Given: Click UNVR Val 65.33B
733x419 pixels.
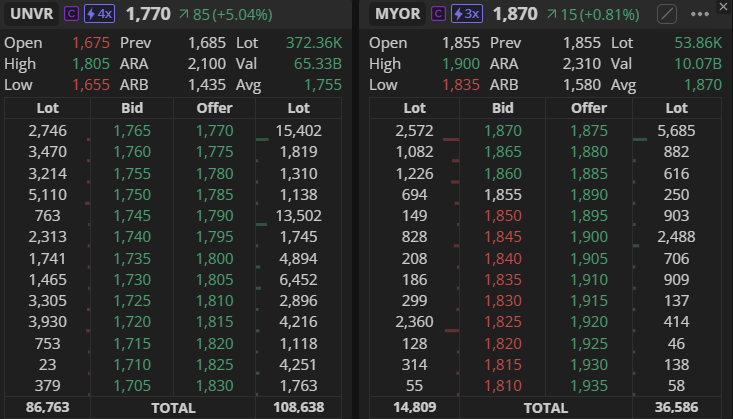Looking at the screenshot, I should pos(318,64).
